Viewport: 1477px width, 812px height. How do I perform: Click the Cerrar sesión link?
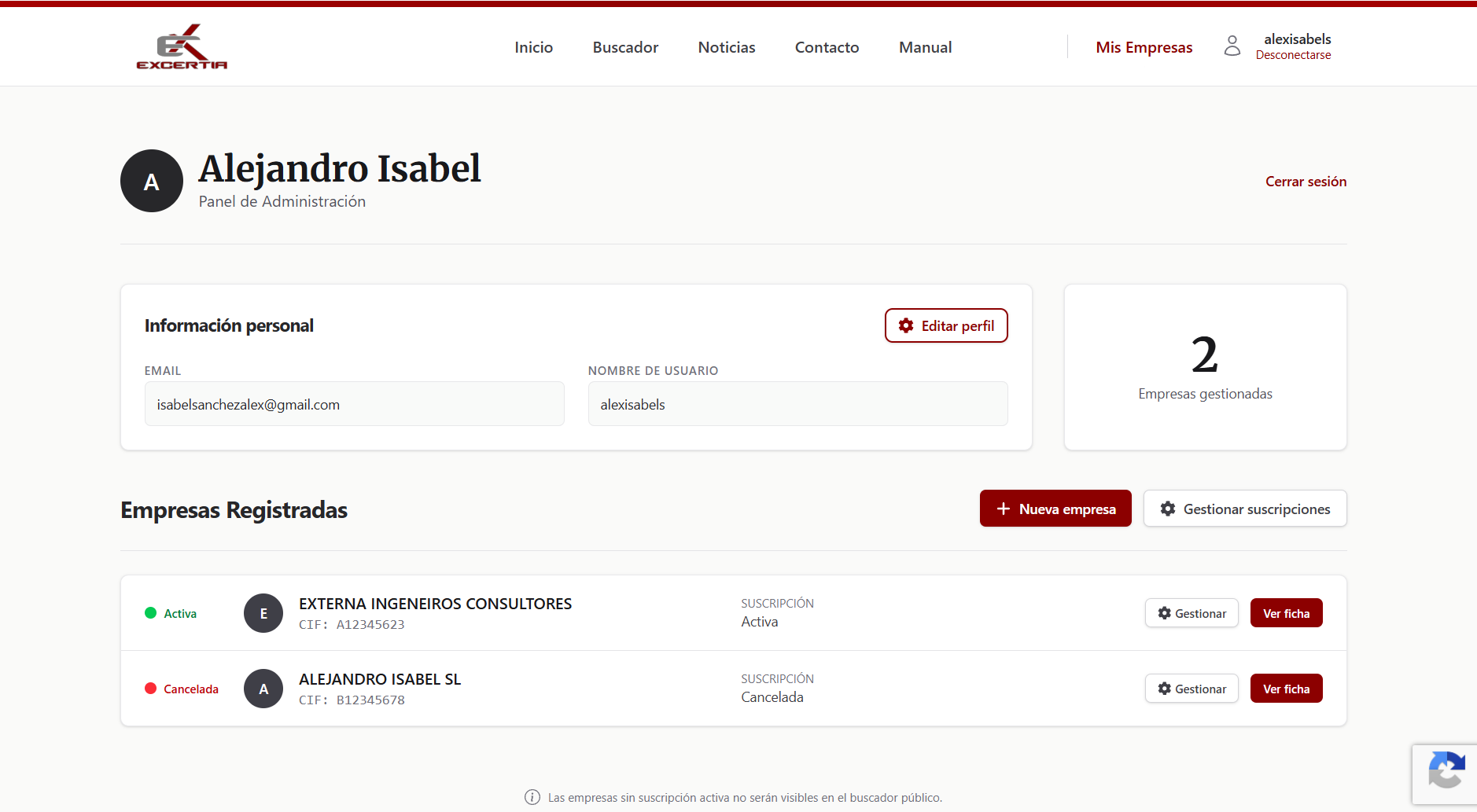tap(1306, 182)
